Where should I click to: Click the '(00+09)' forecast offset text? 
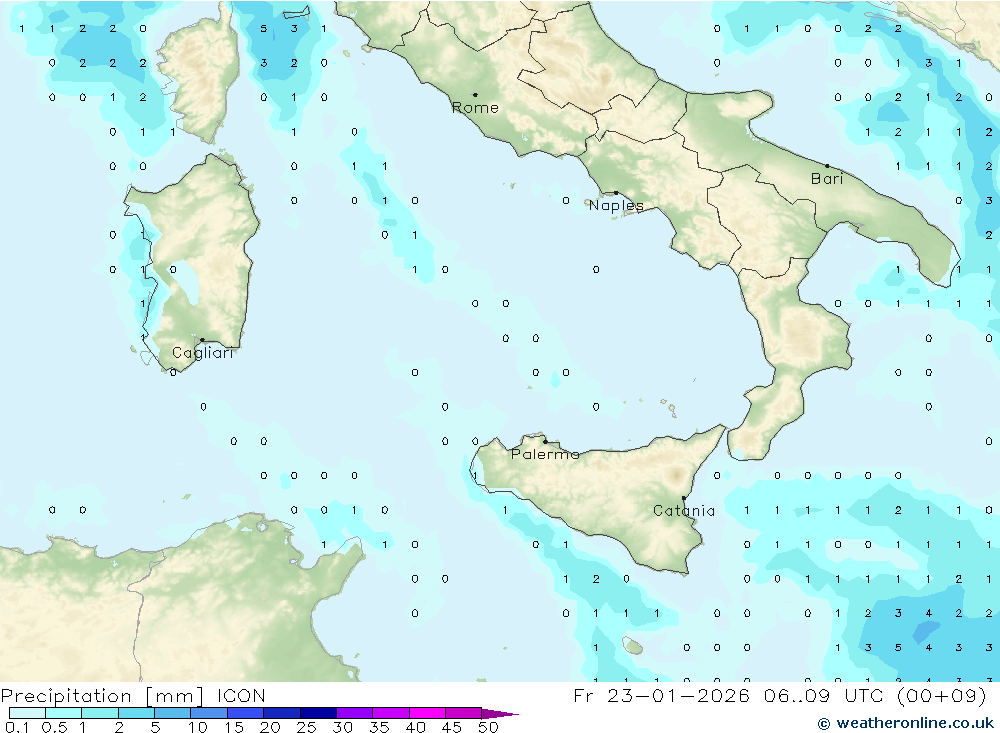(x=941, y=695)
